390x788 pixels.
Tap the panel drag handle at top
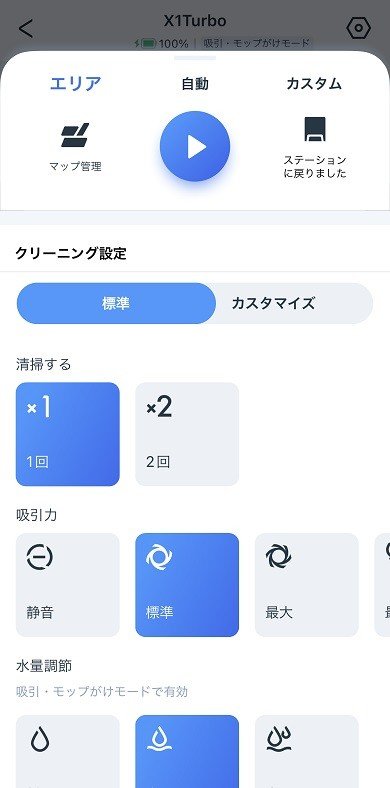195,58
